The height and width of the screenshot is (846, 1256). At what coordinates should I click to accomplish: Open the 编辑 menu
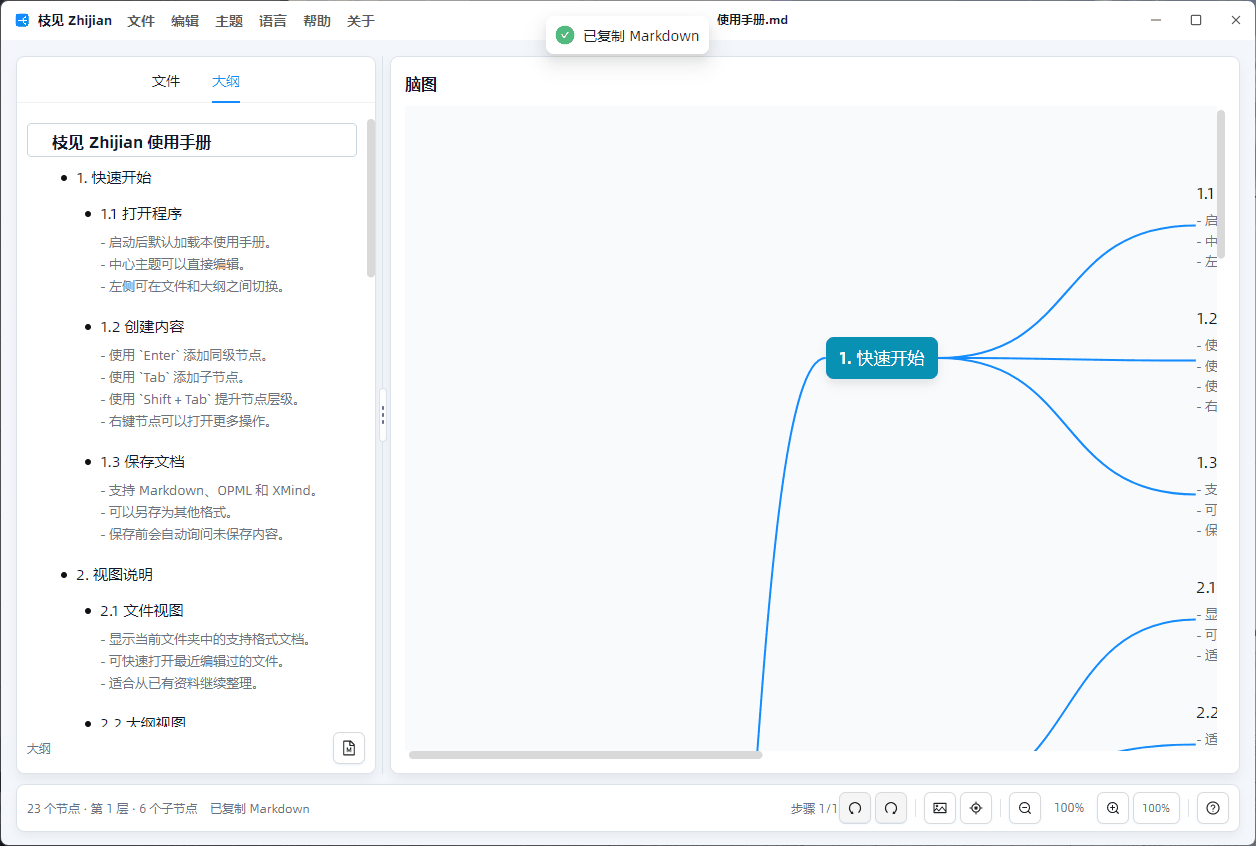[185, 21]
